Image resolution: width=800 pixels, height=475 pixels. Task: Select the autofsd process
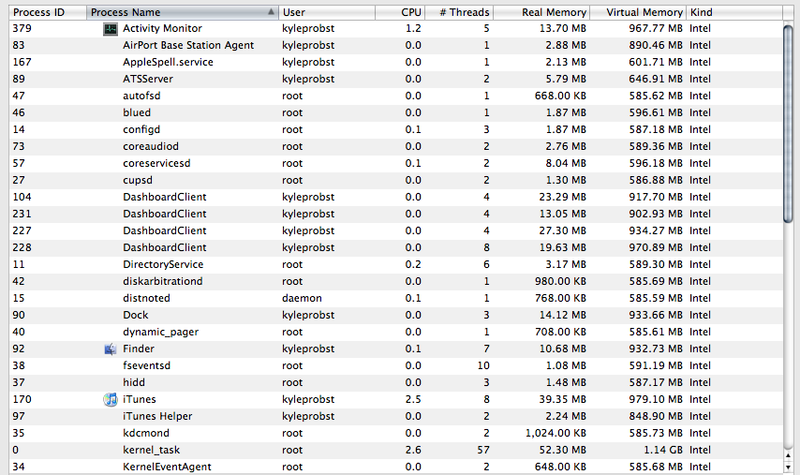click(395, 96)
